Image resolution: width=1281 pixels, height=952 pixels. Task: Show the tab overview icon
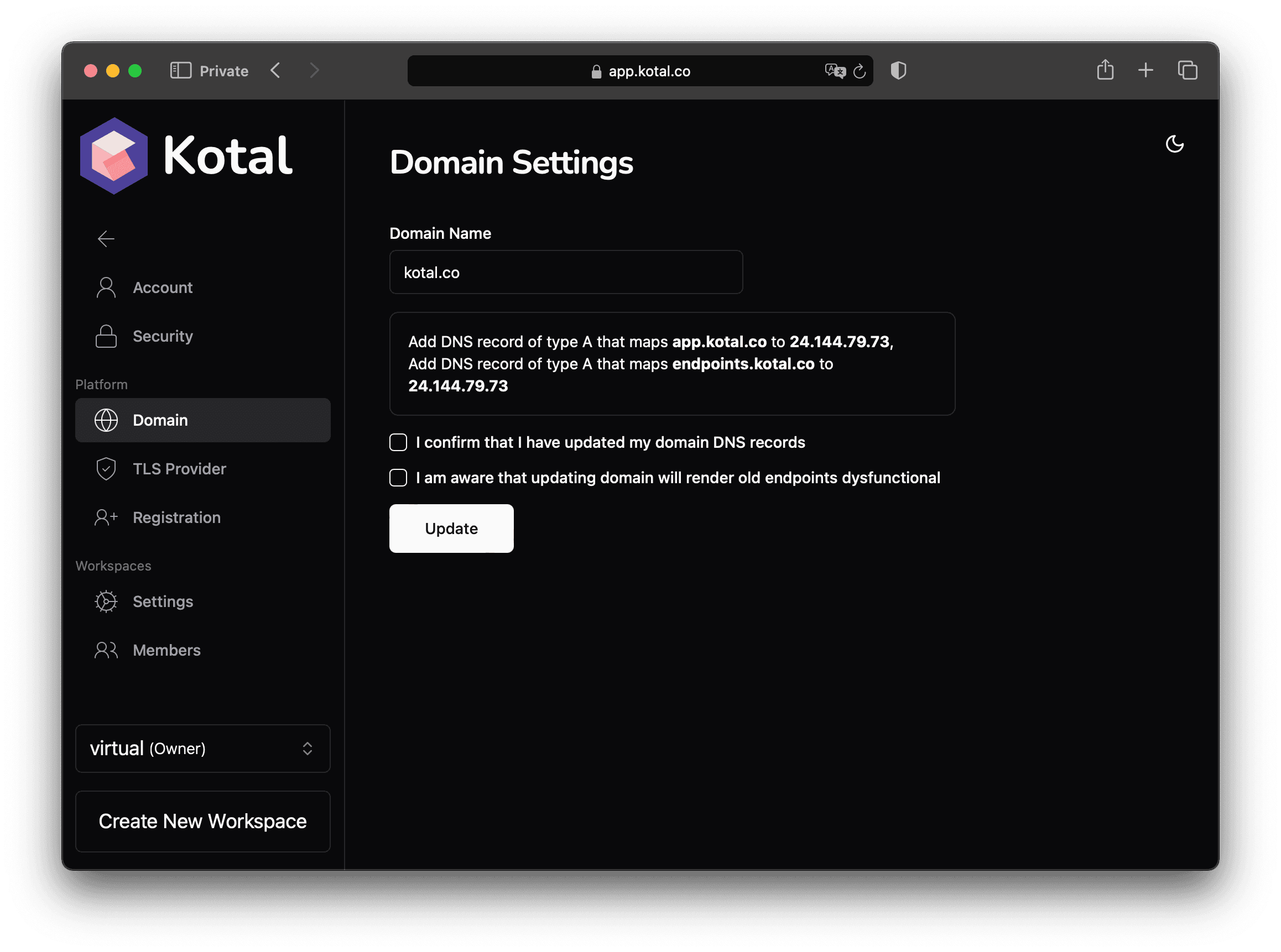point(1188,70)
